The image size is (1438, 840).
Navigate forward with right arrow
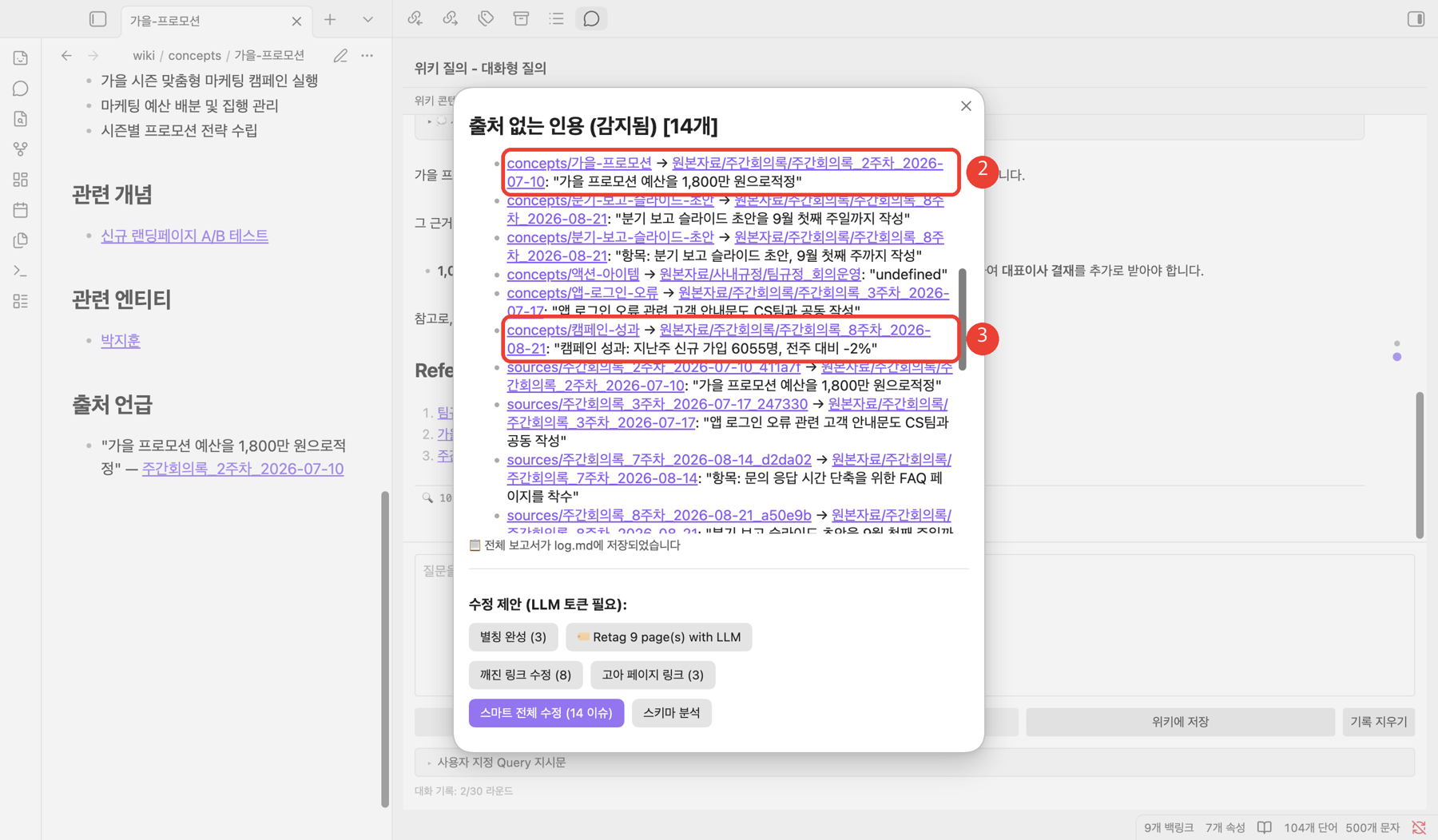click(x=93, y=55)
